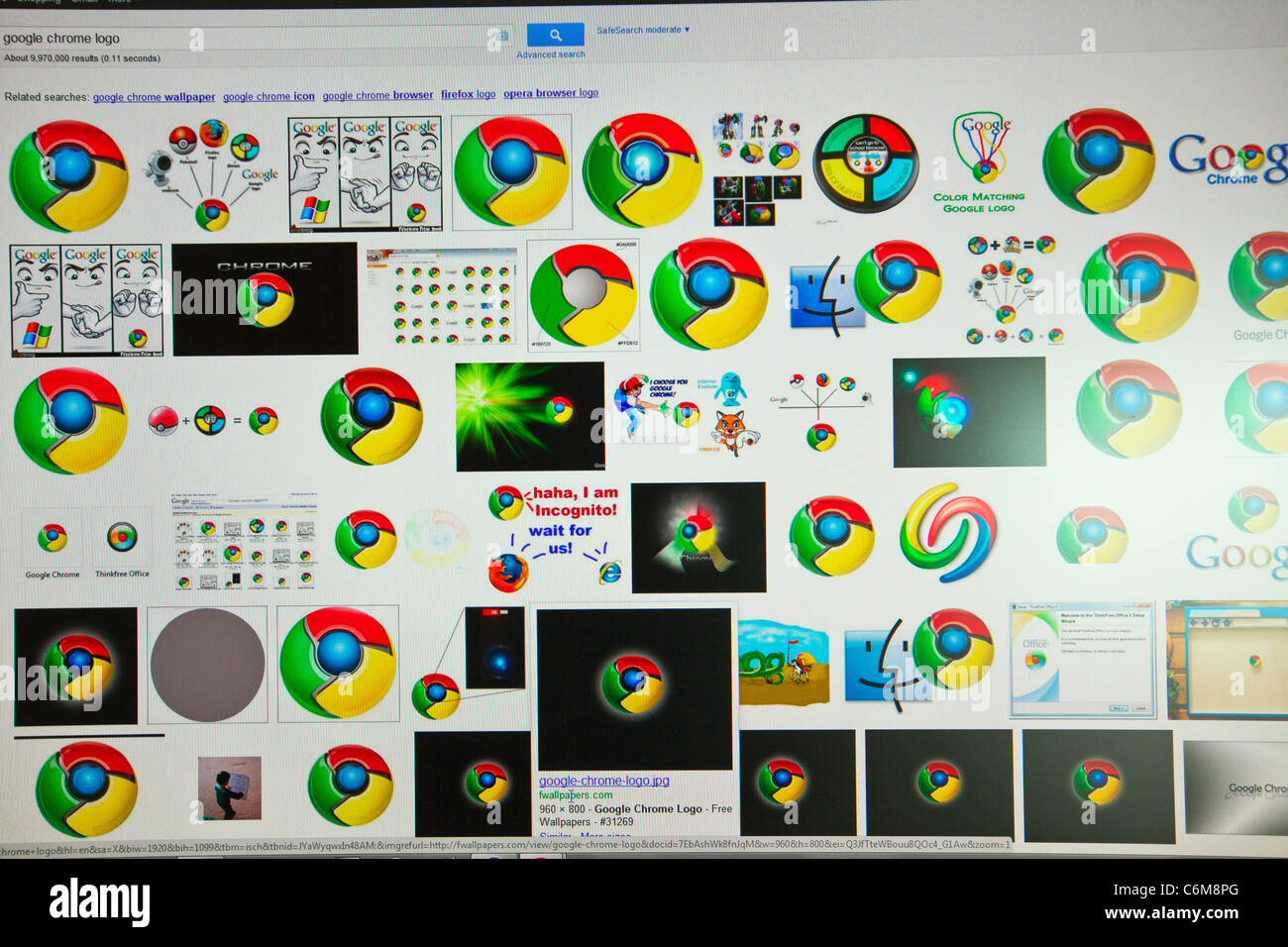Image resolution: width=1288 pixels, height=947 pixels.
Task: Expand the SafeSearch moderate dropdown
Action: [x=642, y=30]
